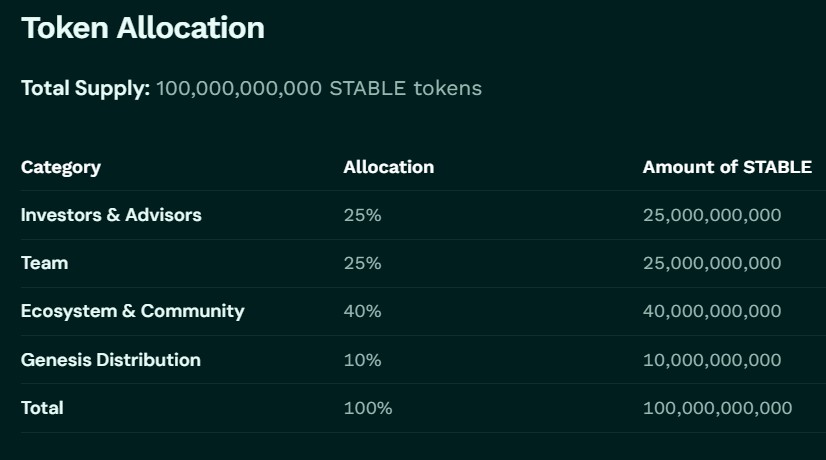This screenshot has width=826, height=460.
Task: Click the 40,000,000,000 amount cell
Action: coord(712,311)
